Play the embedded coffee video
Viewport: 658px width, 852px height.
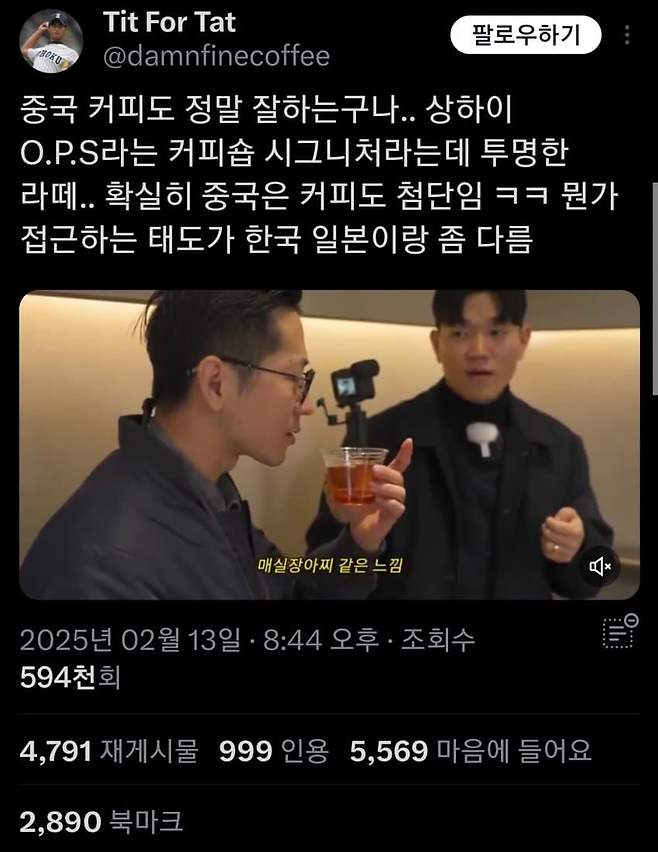pyautogui.click(x=329, y=445)
